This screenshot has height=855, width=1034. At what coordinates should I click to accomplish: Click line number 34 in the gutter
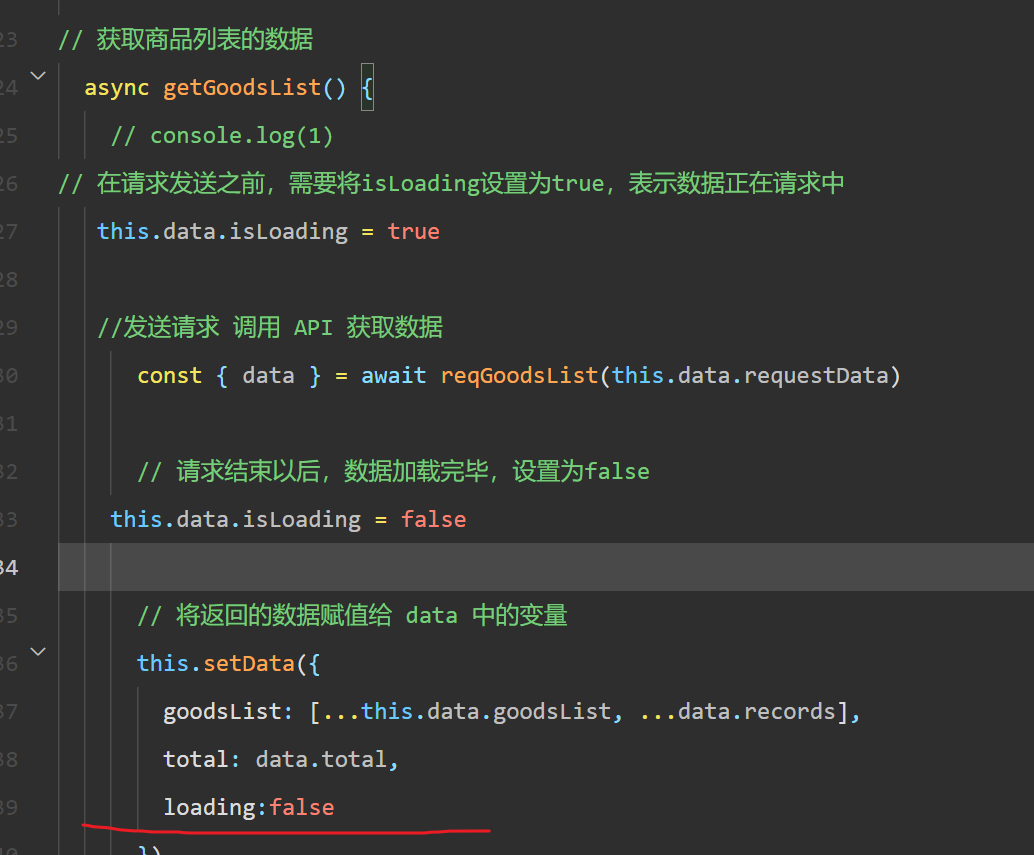click(8, 568)
